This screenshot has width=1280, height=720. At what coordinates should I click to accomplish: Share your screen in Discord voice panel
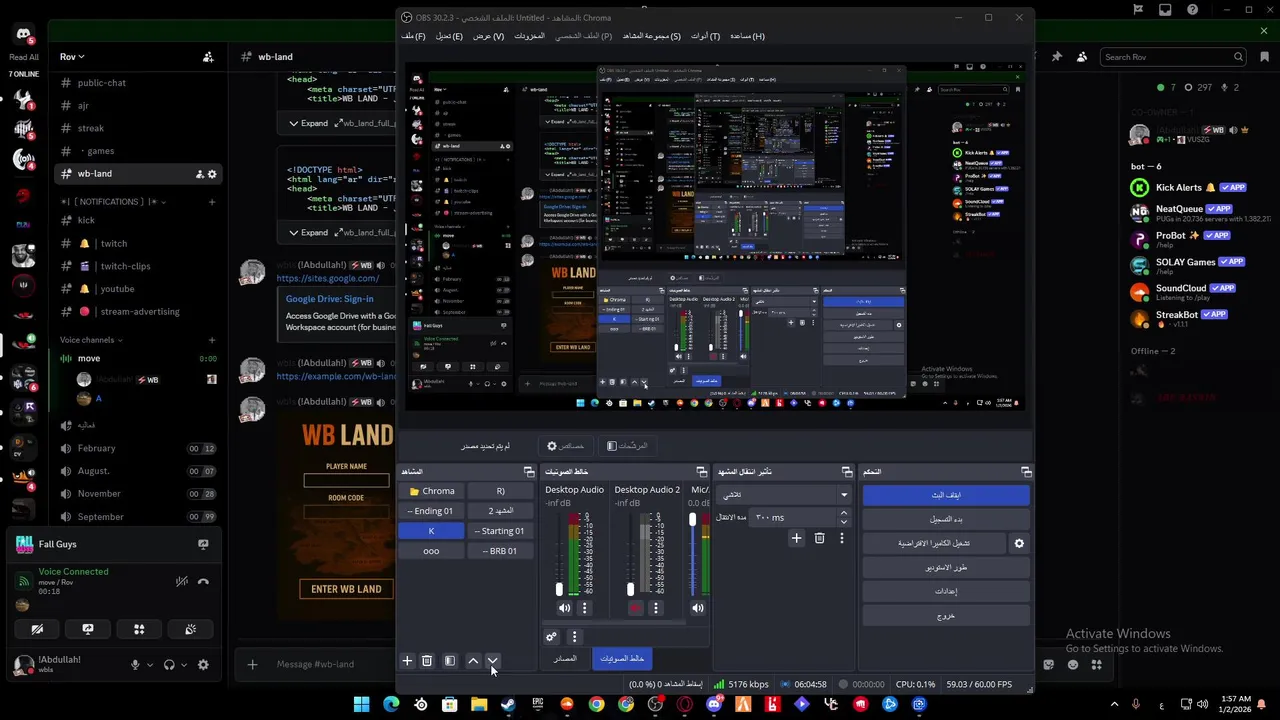click(x=88, y=629)
